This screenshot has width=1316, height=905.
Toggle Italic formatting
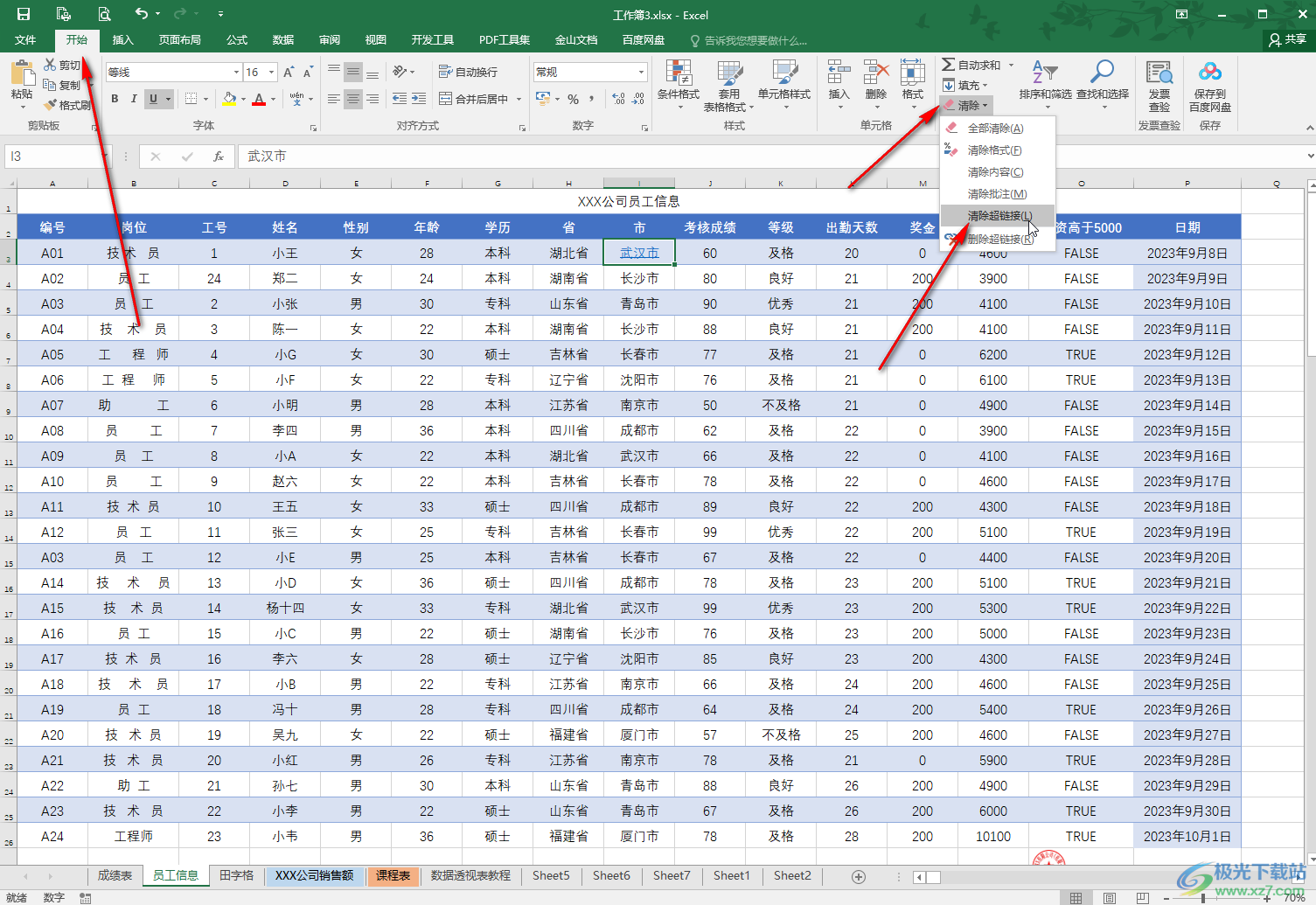[x=134, y=99]
